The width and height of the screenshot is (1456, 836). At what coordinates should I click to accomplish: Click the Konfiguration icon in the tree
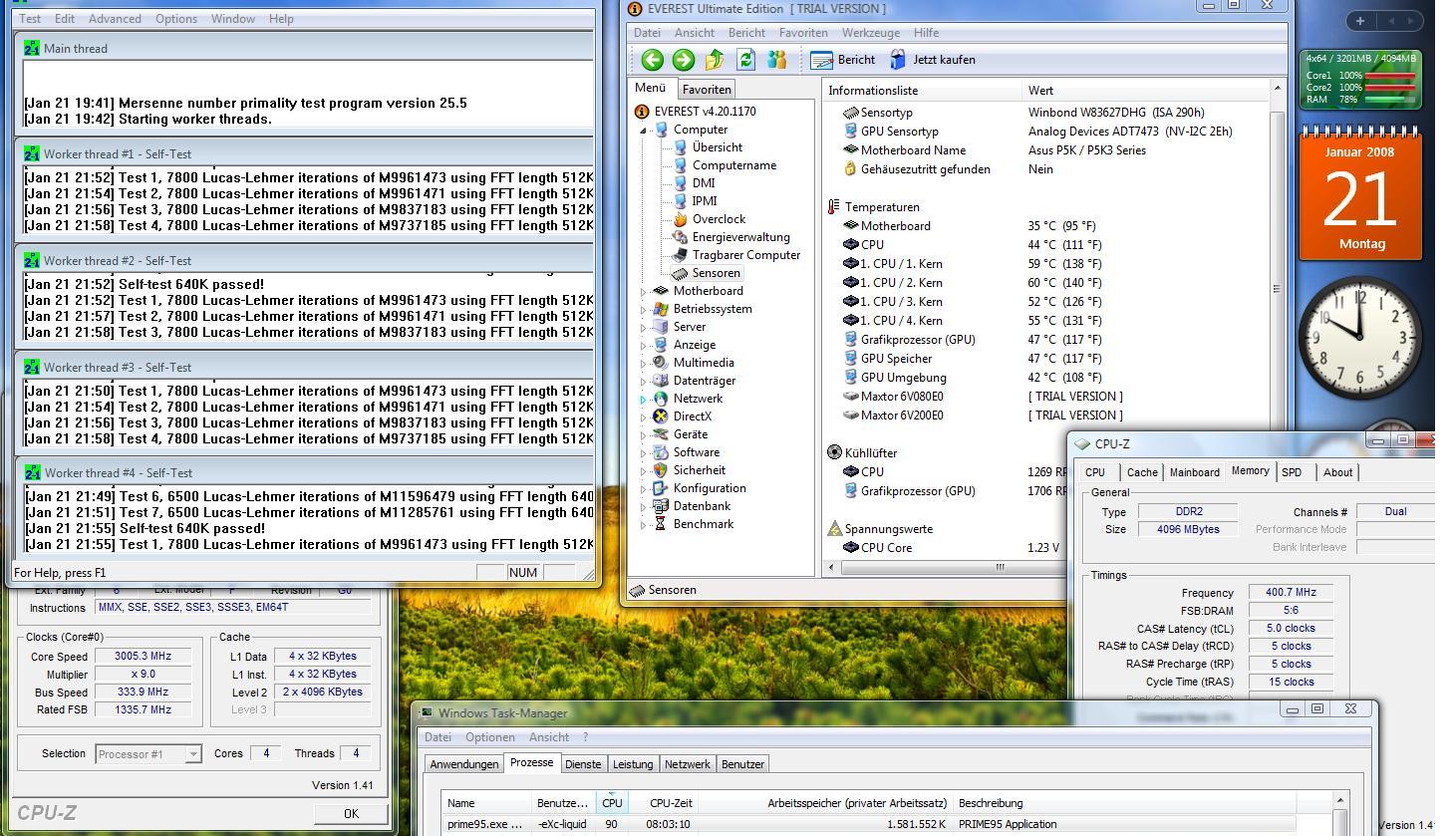(x=660, y=488)
